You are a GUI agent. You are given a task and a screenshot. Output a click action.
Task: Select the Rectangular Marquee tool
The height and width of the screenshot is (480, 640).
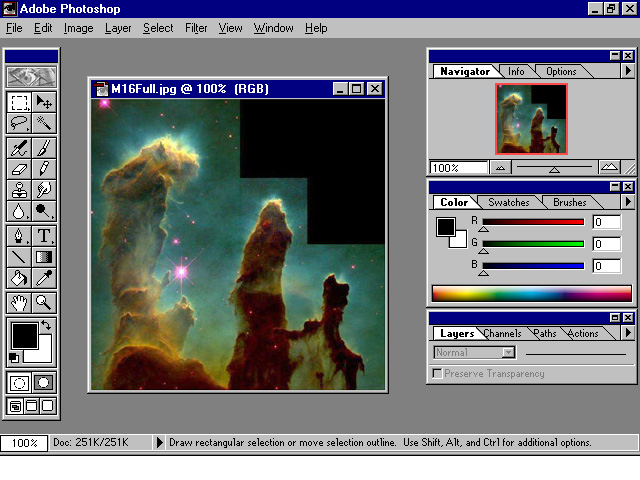(x=19, y=102)
